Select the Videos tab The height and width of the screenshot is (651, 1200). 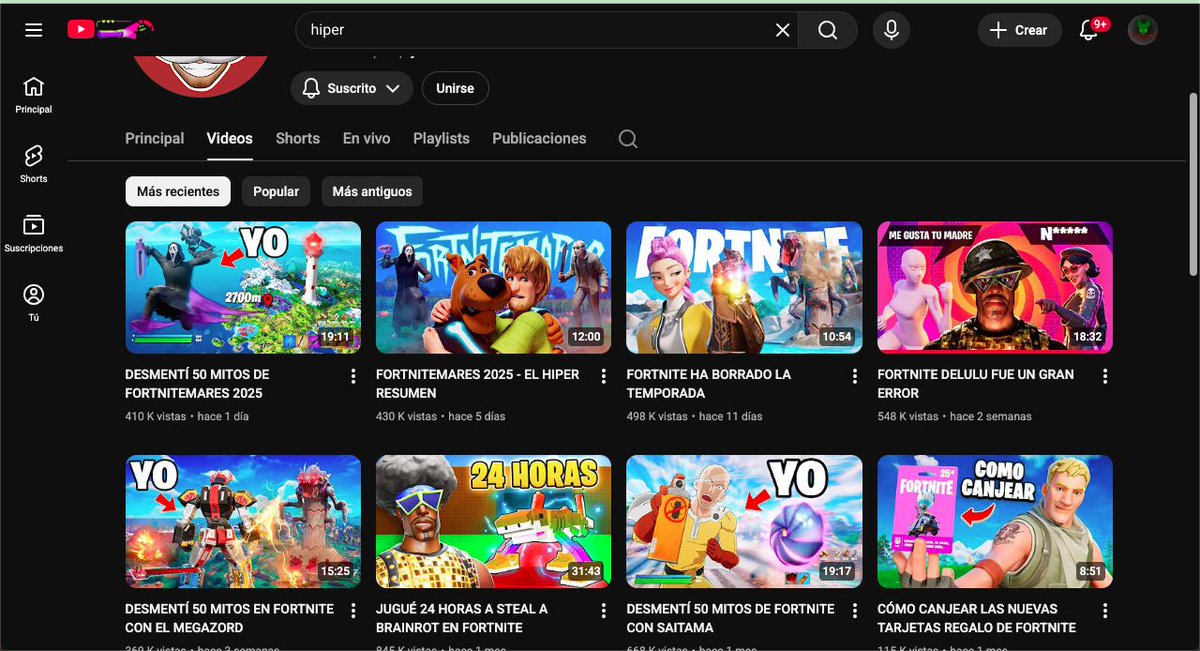(x=230, y=138)
